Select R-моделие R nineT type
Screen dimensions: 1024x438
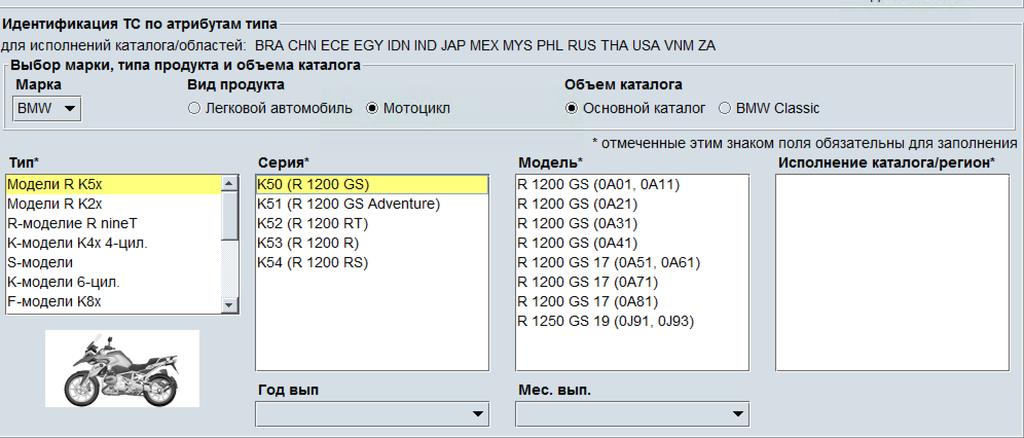pos(72,223)
